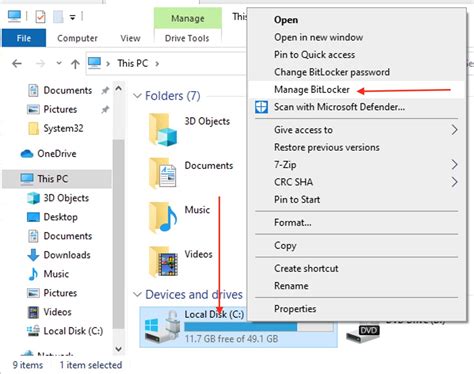
Task: Collapse the Folders (7) group
Action: point(137,96)
